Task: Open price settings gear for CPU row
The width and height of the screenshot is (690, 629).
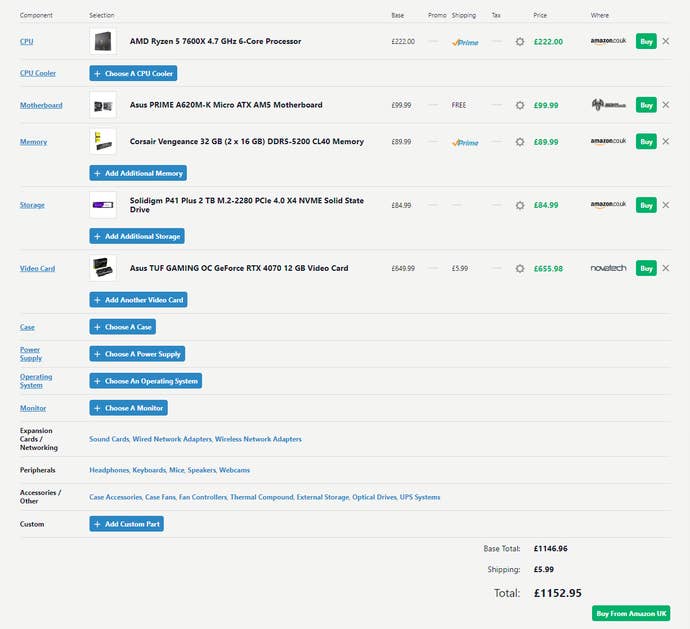Action: click(520, 42)
